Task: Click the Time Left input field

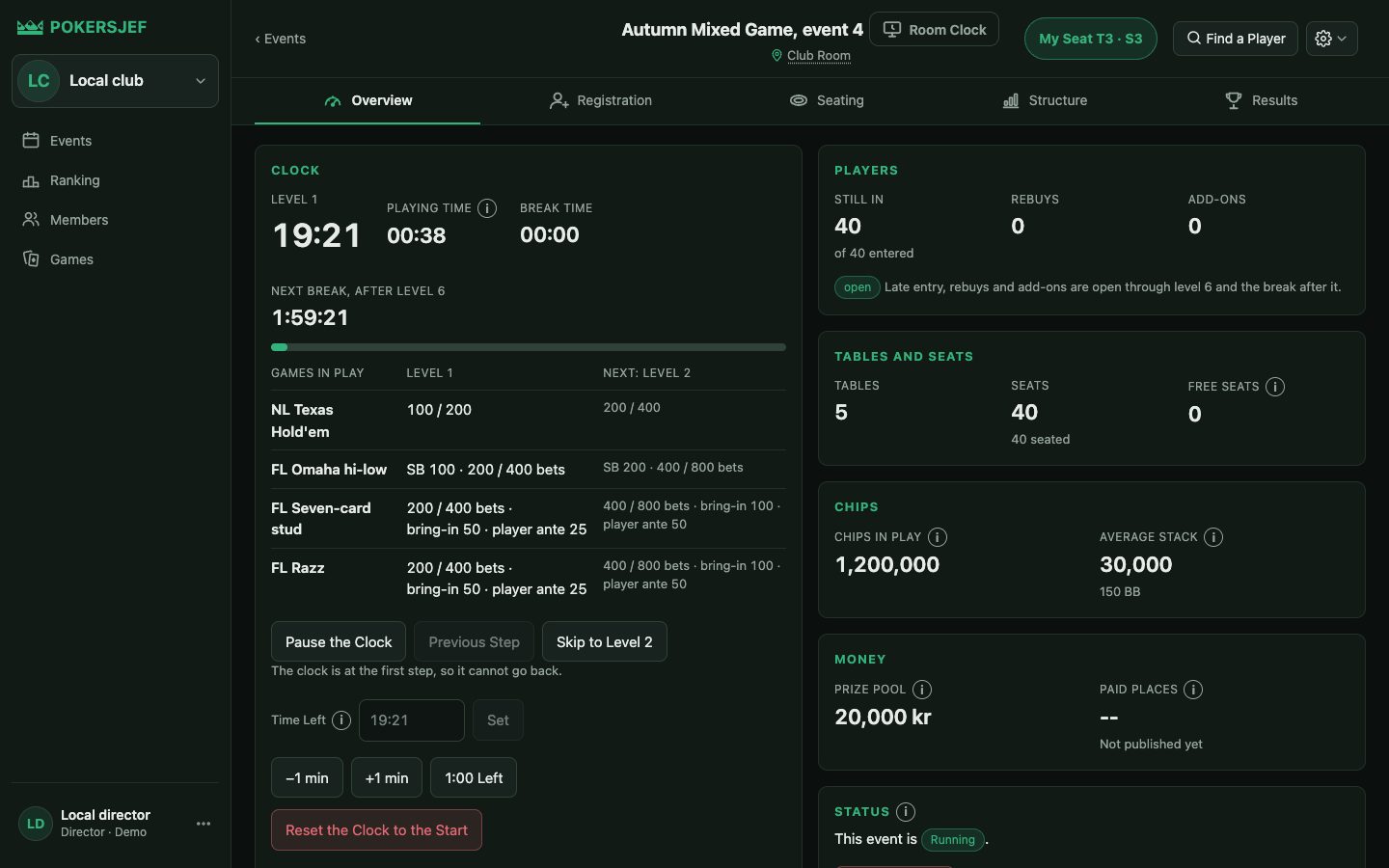Action: (x=412, y=720)
